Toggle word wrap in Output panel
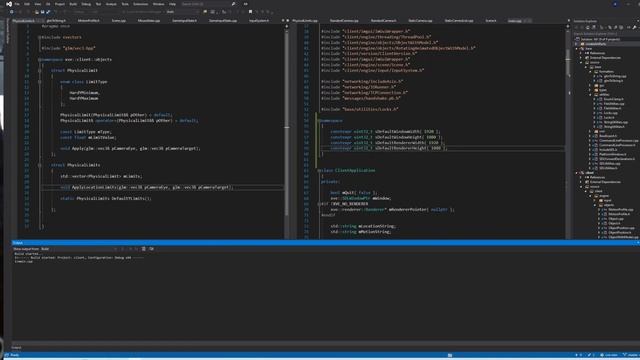Image resolution: width=640 pixels, height=360 pixels. [x=151, y=249]
